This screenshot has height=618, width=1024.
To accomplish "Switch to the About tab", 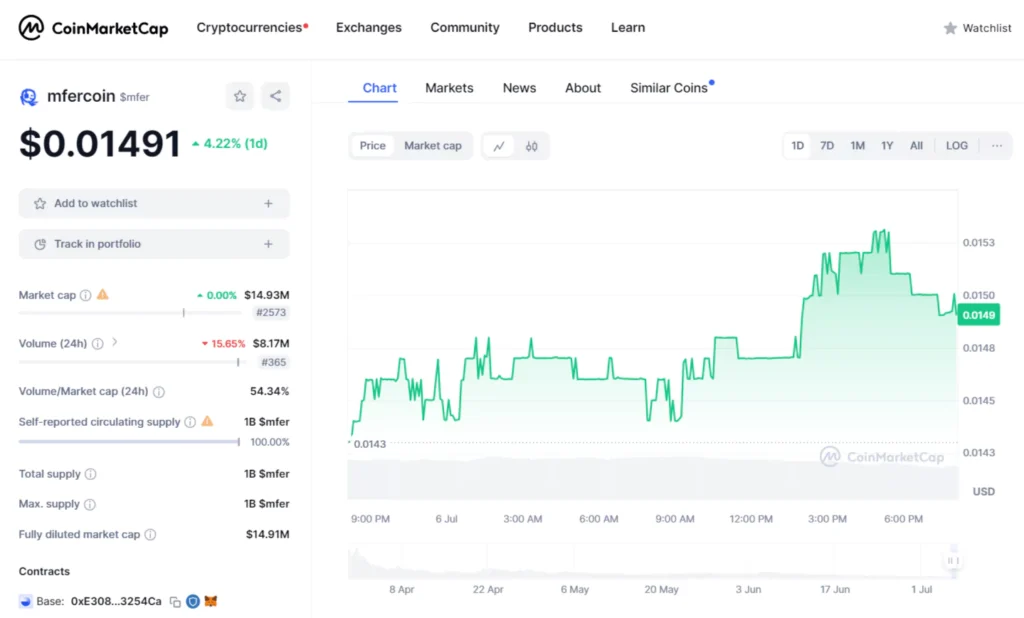I will point(583,88).
